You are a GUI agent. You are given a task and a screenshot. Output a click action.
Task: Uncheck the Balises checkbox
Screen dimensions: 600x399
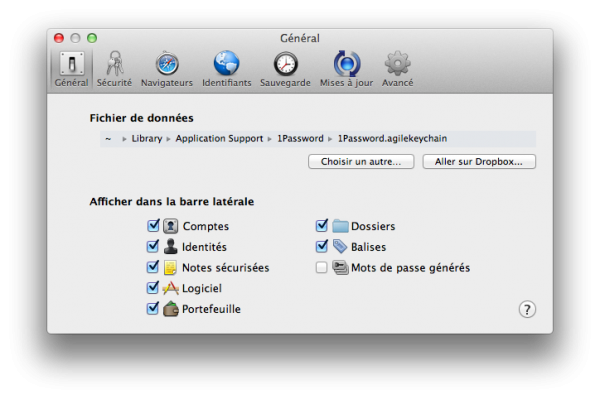[322, 246]
